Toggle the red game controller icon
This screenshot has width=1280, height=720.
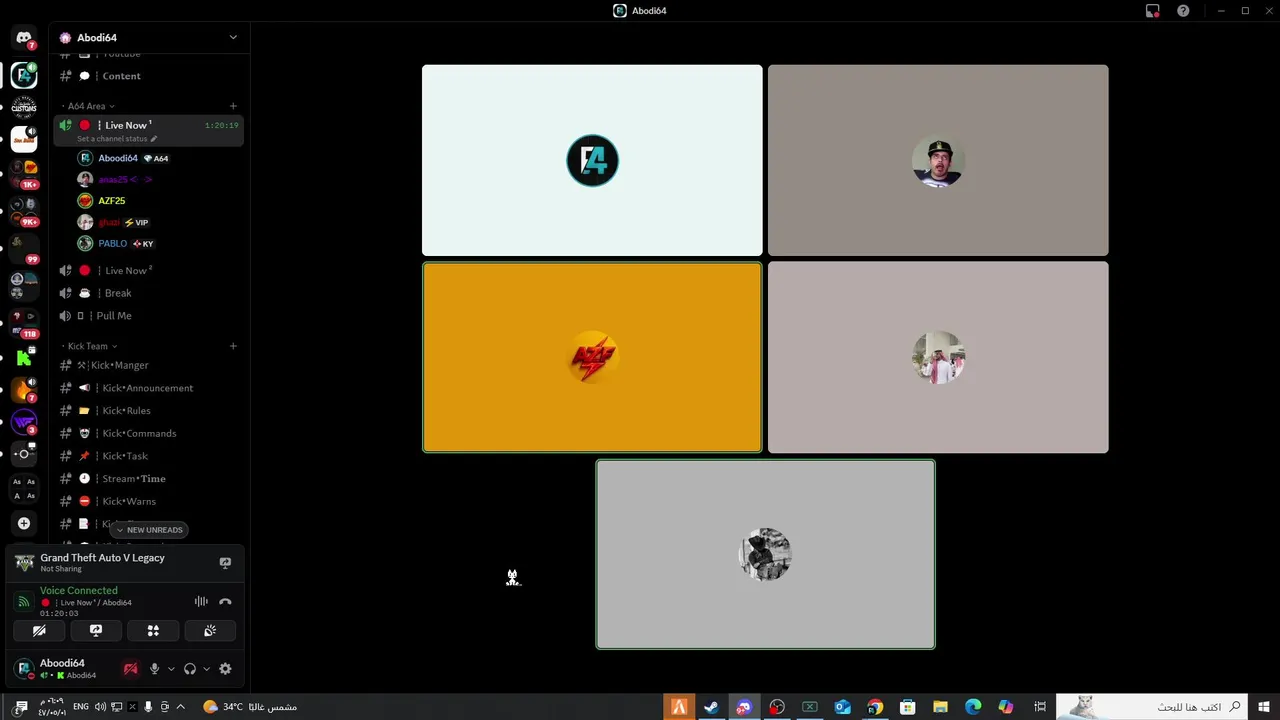(x=130, y=669)
